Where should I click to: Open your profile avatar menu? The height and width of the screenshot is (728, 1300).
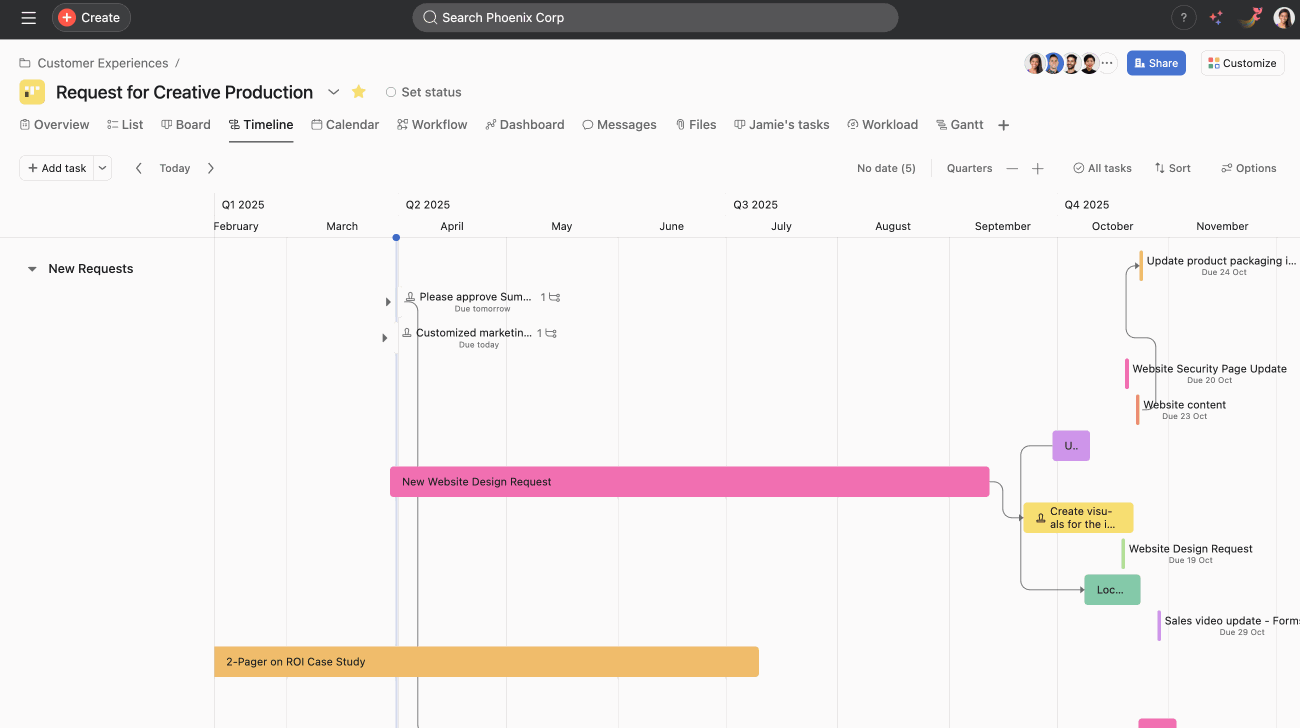point(1284,17)
